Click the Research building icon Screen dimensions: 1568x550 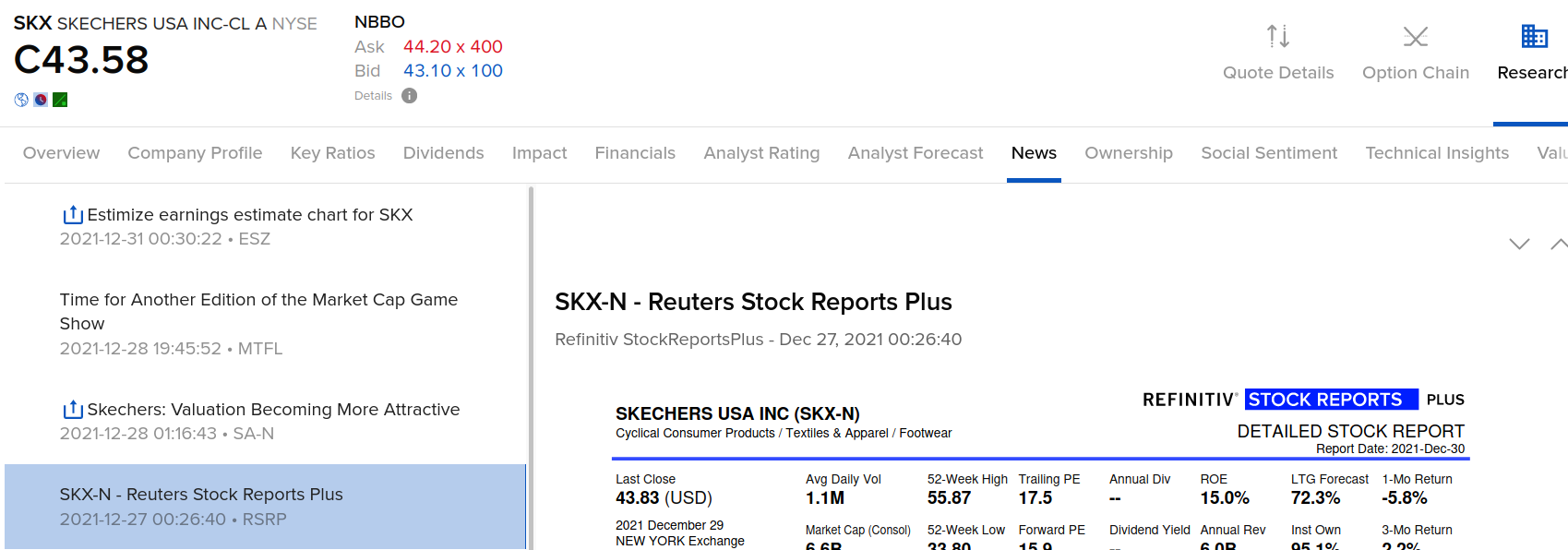pos(1534,37)
